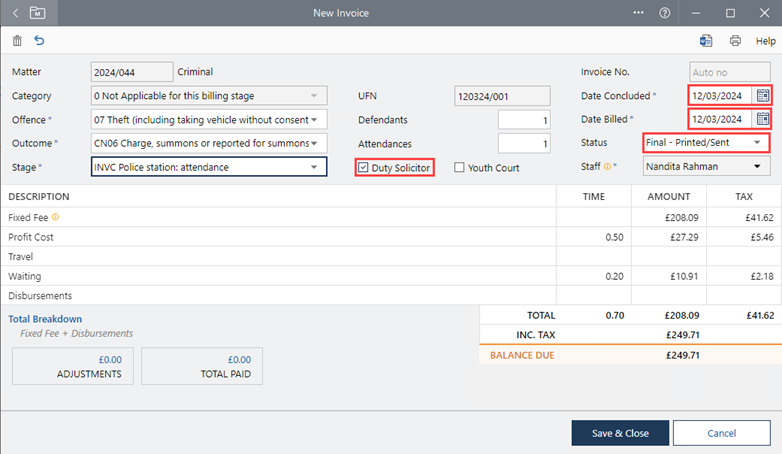
Task: Expand the Status dropdown
Action: click(756, 143)
